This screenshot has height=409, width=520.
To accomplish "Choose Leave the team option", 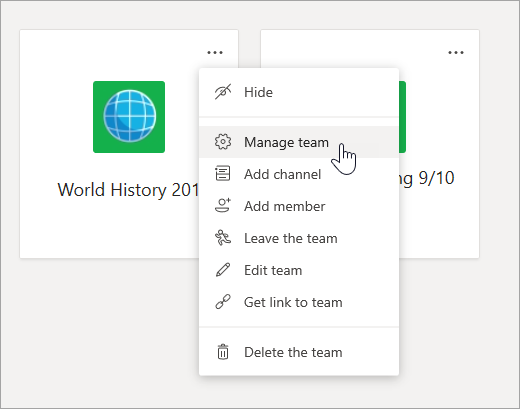I will (299, 238).
